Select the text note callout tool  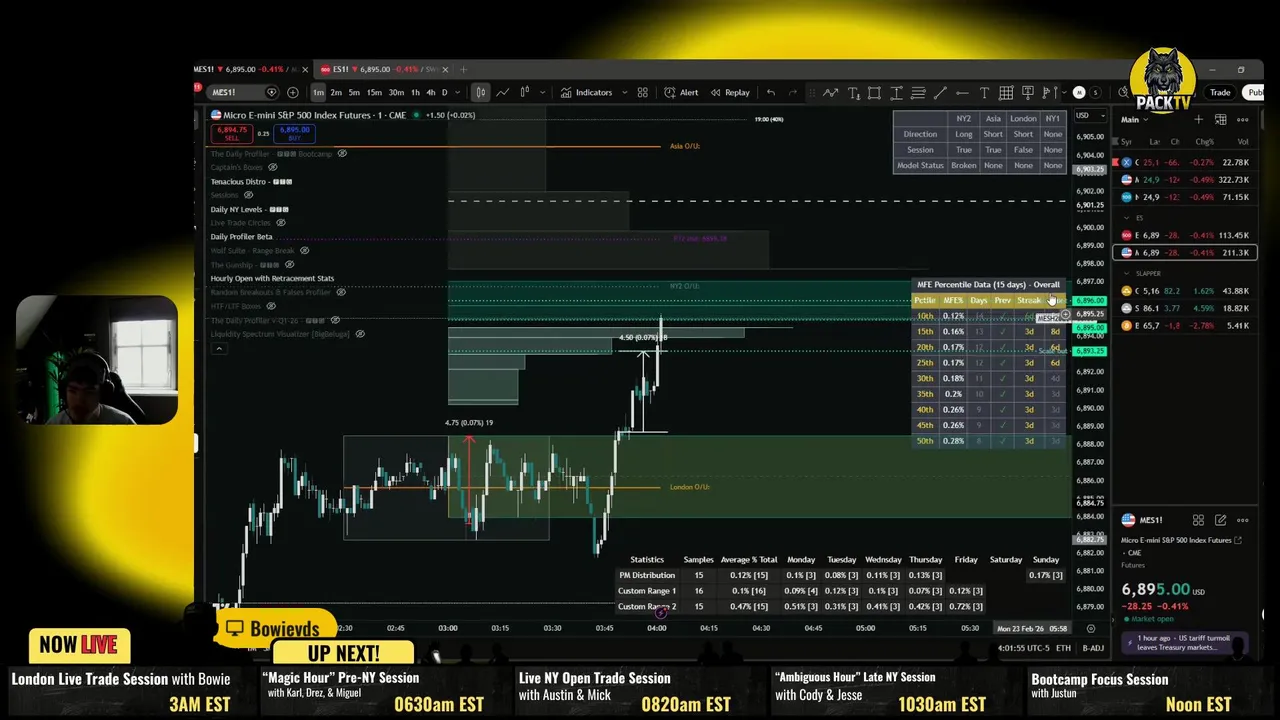click(x=1027, y=92)
